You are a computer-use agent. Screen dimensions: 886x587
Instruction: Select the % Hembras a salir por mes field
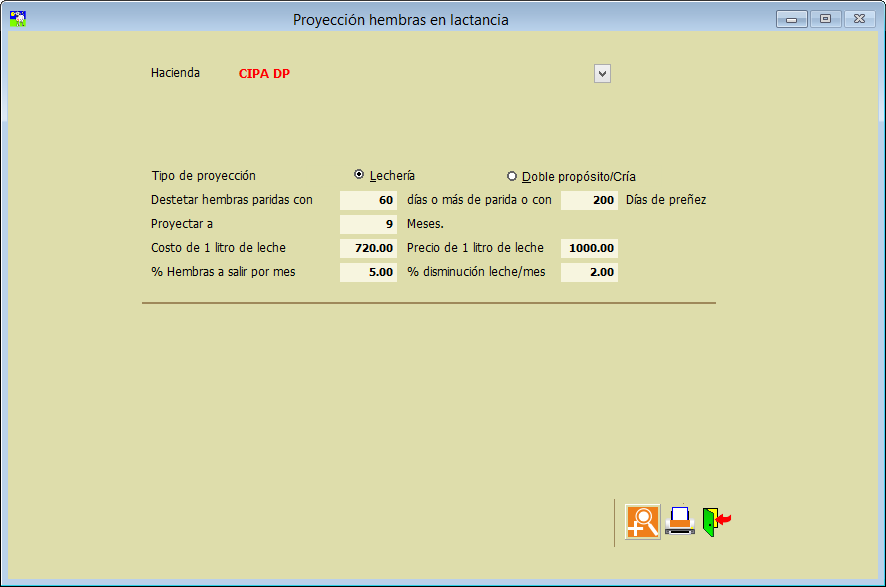[x=368, y=272]
